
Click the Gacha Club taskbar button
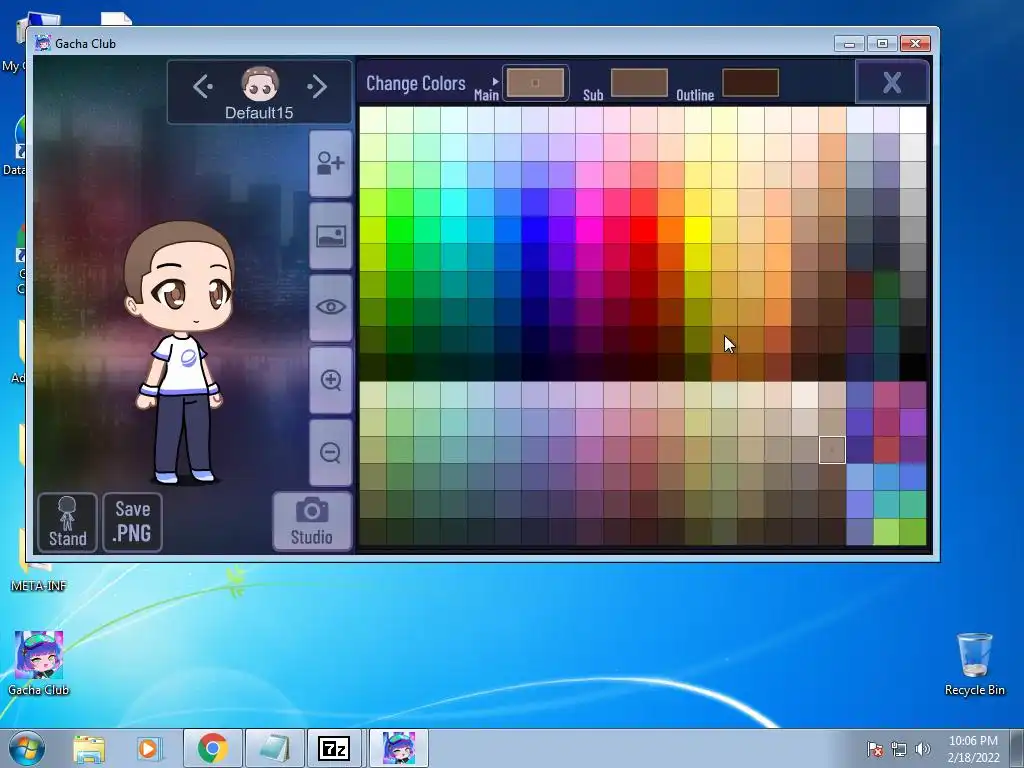[398, 748]
